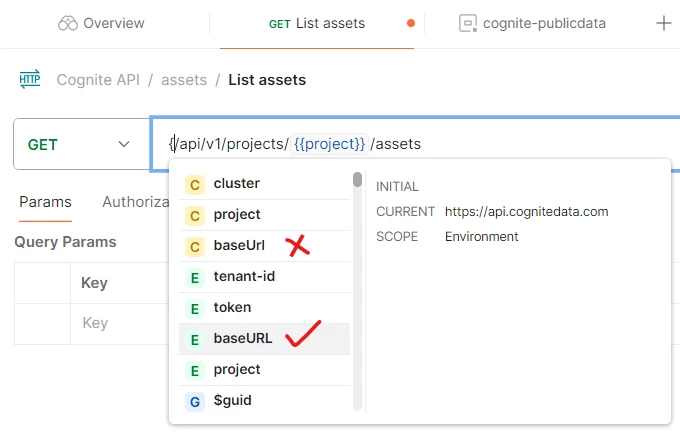Click the yellow C badge beside cluster
680x441 pixels.
pyautogui.click(x=195, y=185)
